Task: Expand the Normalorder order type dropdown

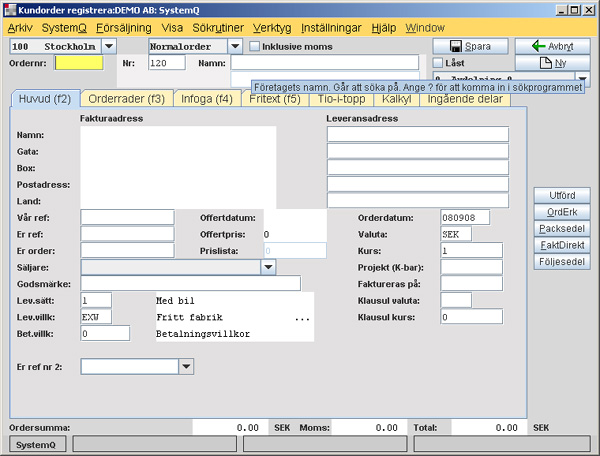Action: click(235, 46)
